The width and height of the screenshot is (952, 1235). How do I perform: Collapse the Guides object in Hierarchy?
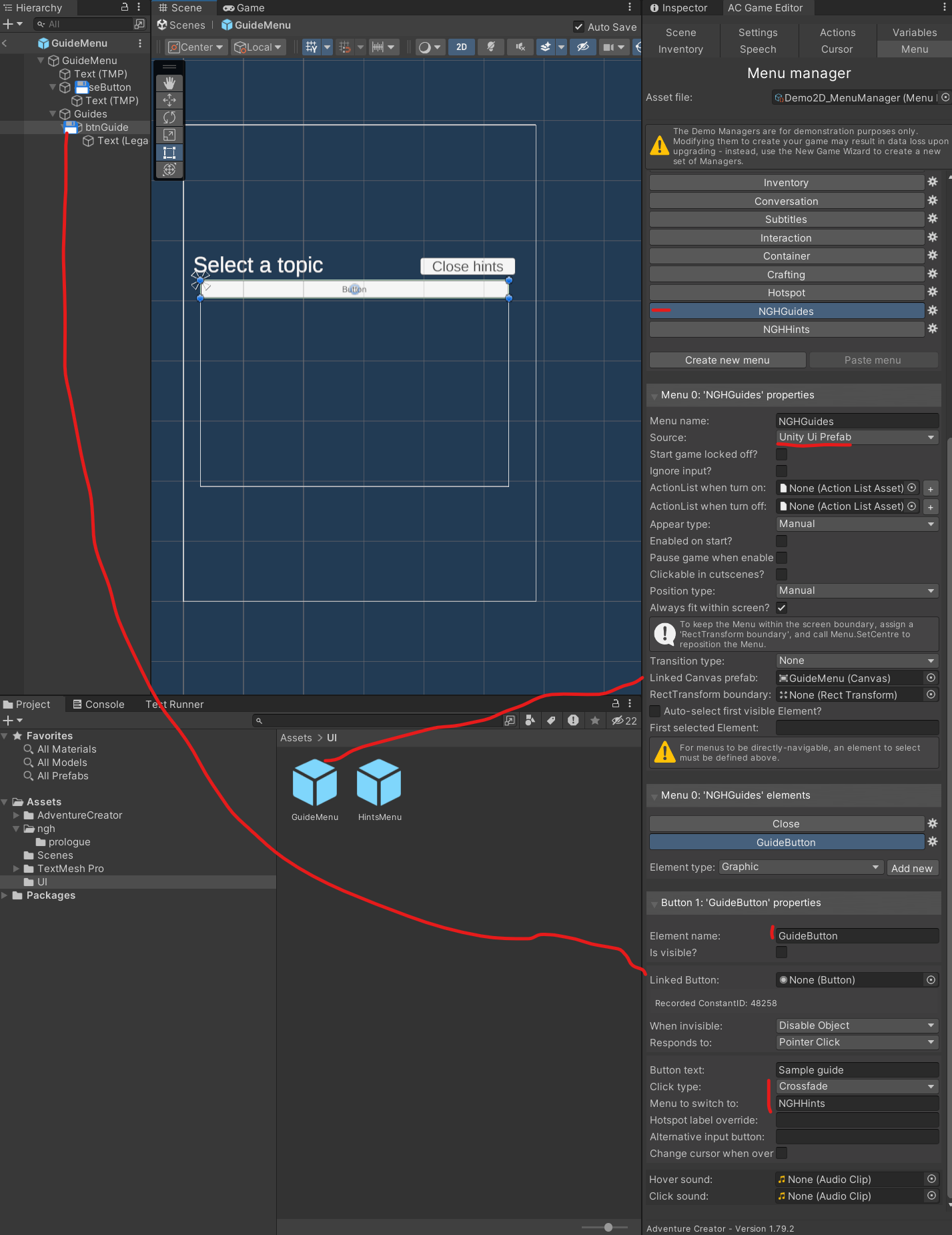pos(53,114)
